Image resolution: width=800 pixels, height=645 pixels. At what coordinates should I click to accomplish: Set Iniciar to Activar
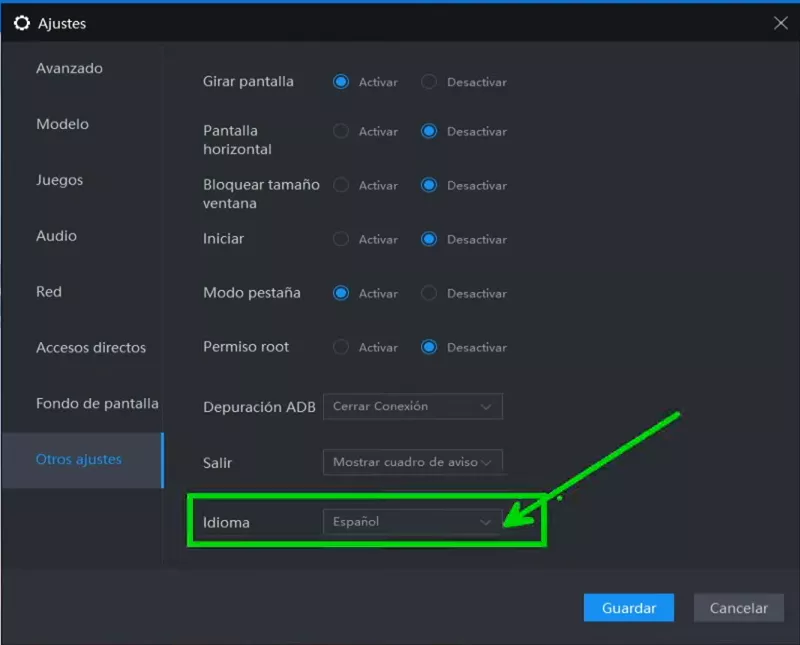(341, 239)
